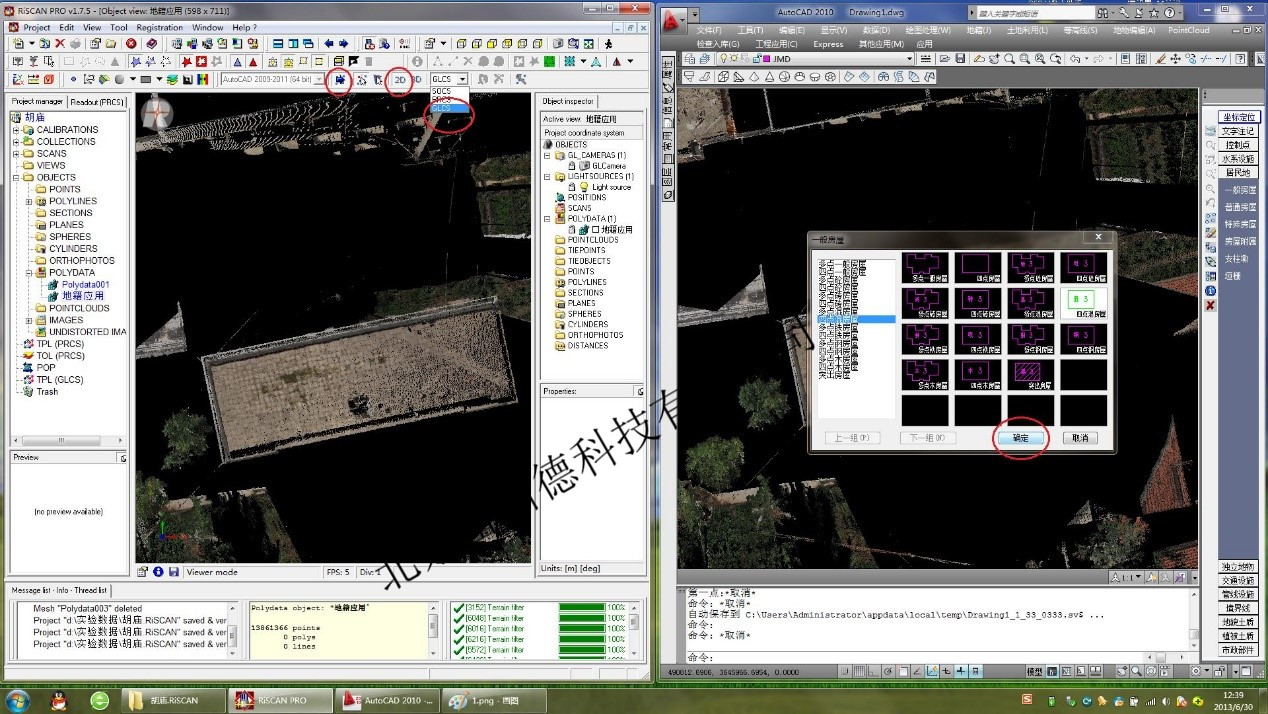Click the 确定 button in the dialog

1020,438
